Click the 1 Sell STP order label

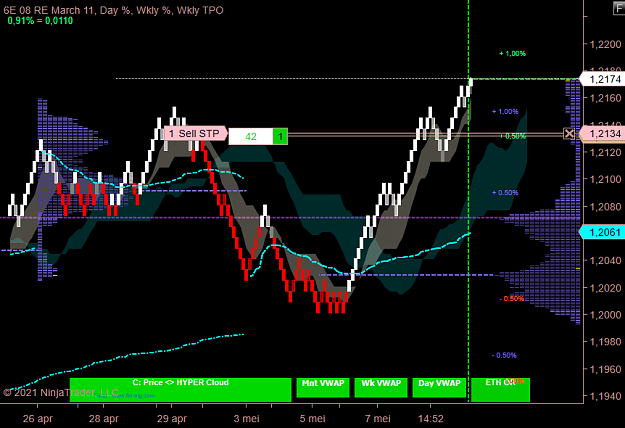[195, 134]
